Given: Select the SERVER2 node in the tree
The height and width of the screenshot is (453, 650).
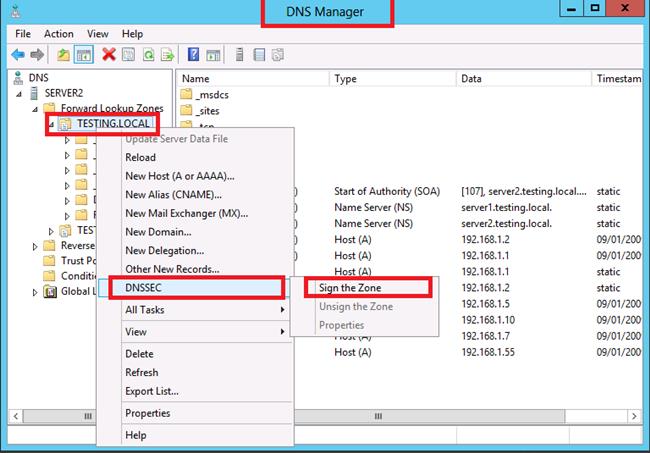Looking at the screenshot, I should click(x=63, y=93).
